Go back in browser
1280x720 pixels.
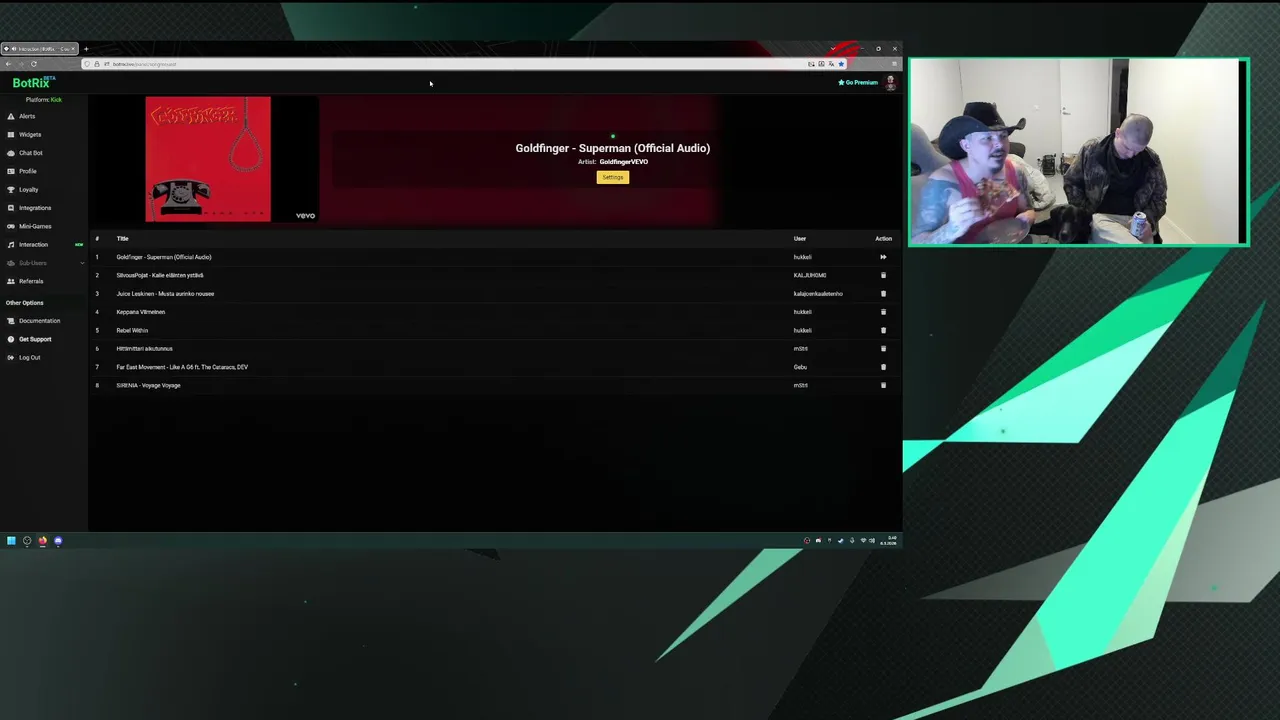8,64
